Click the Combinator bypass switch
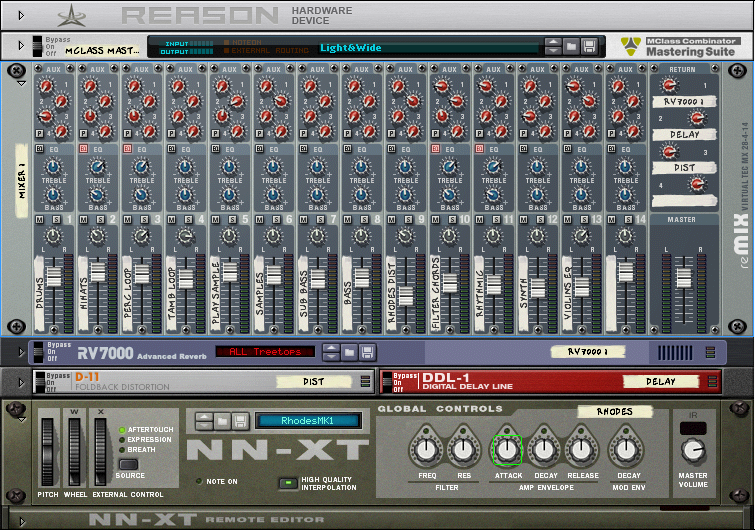 point(37,46)
